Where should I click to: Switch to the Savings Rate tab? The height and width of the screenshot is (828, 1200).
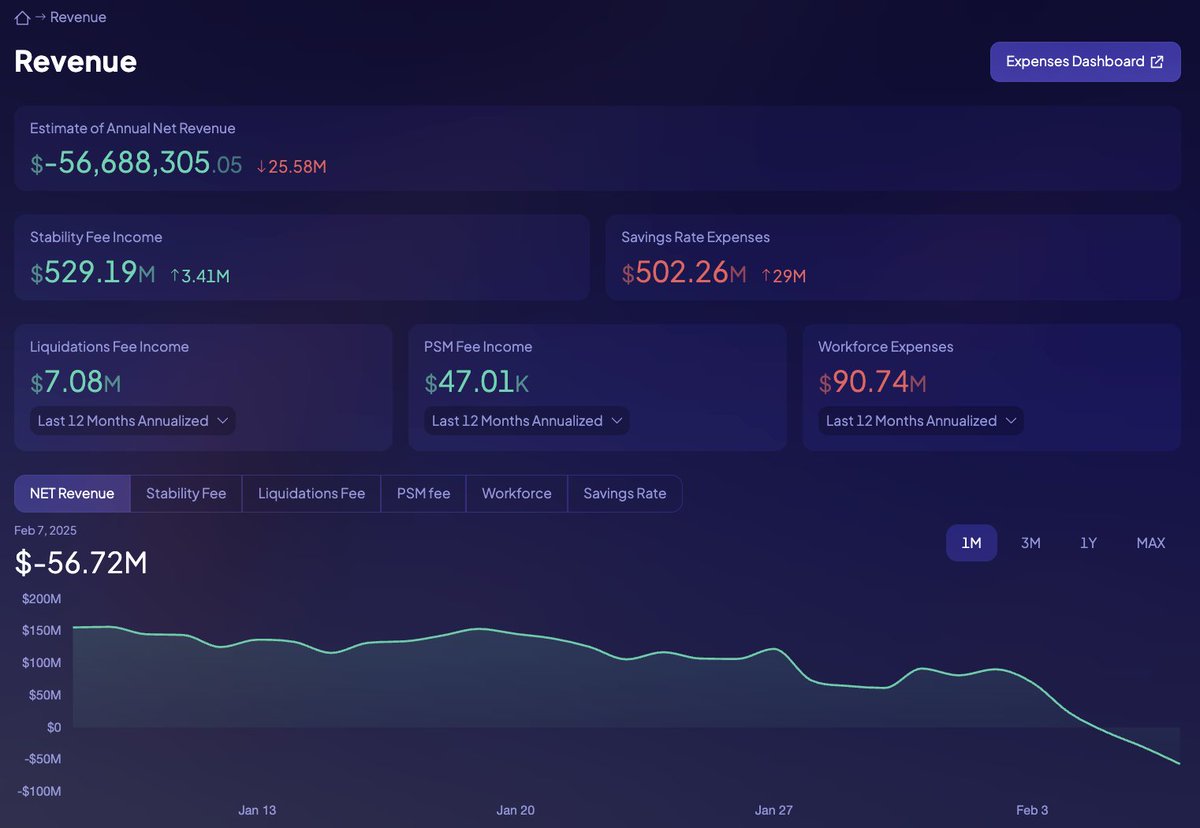[624, 493]
